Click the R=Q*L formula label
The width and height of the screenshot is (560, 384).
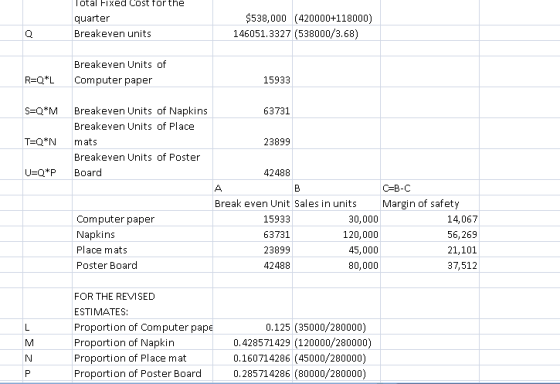[x=39, y=80]
